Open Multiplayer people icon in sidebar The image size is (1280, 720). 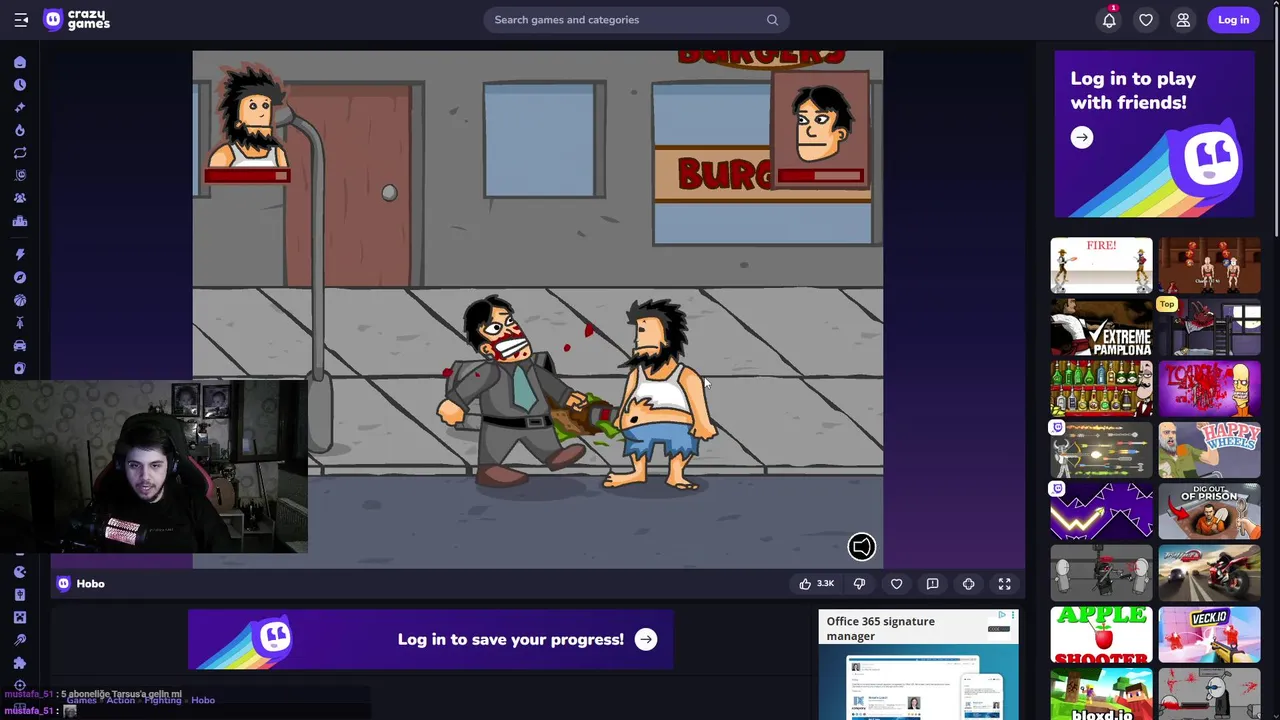click(x=20, y=198)
